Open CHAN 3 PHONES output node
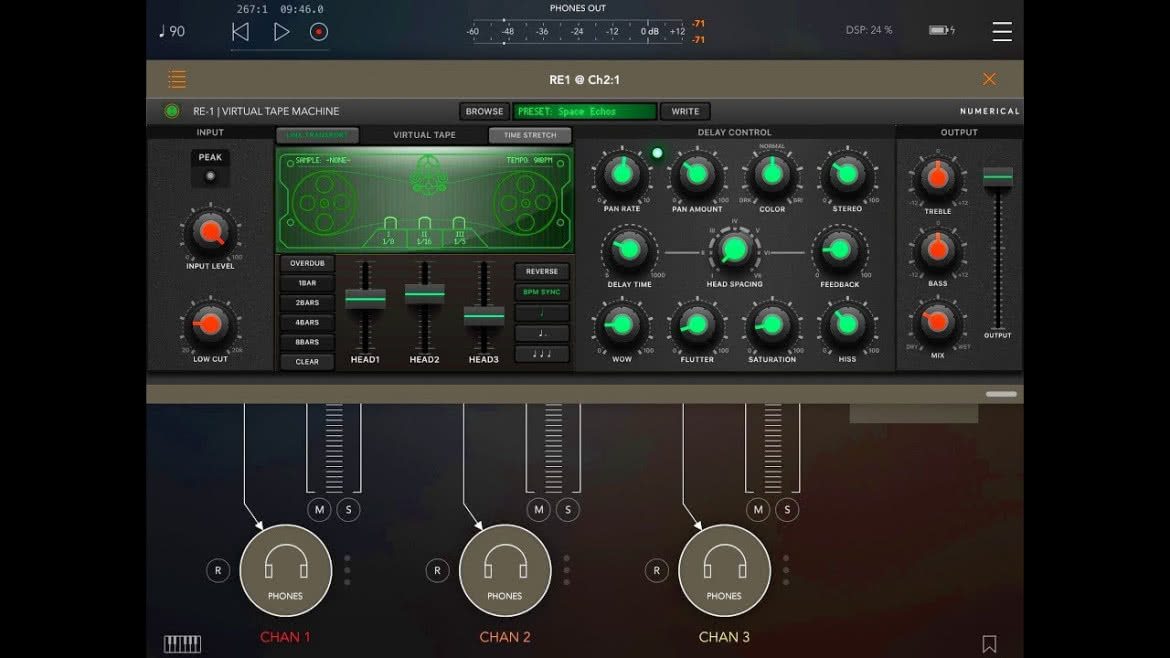 coord(725,571)
